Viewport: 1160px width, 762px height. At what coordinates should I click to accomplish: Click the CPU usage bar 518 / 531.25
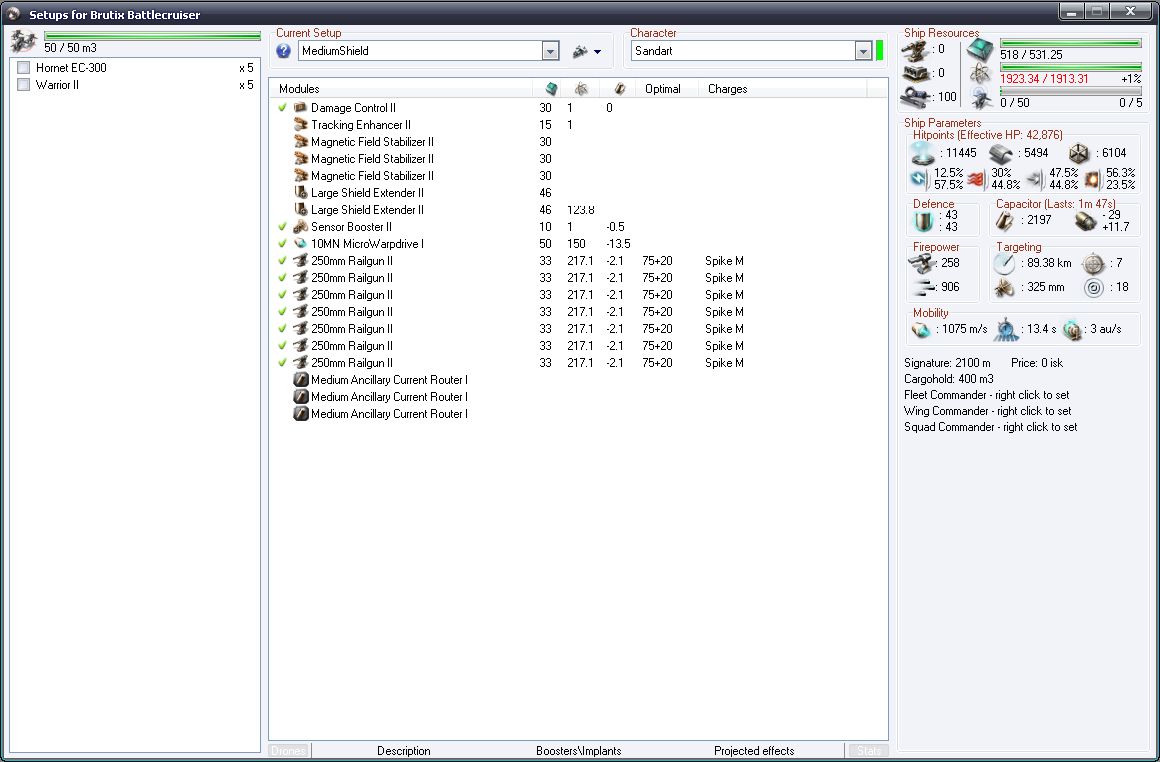pos(1070,44)
